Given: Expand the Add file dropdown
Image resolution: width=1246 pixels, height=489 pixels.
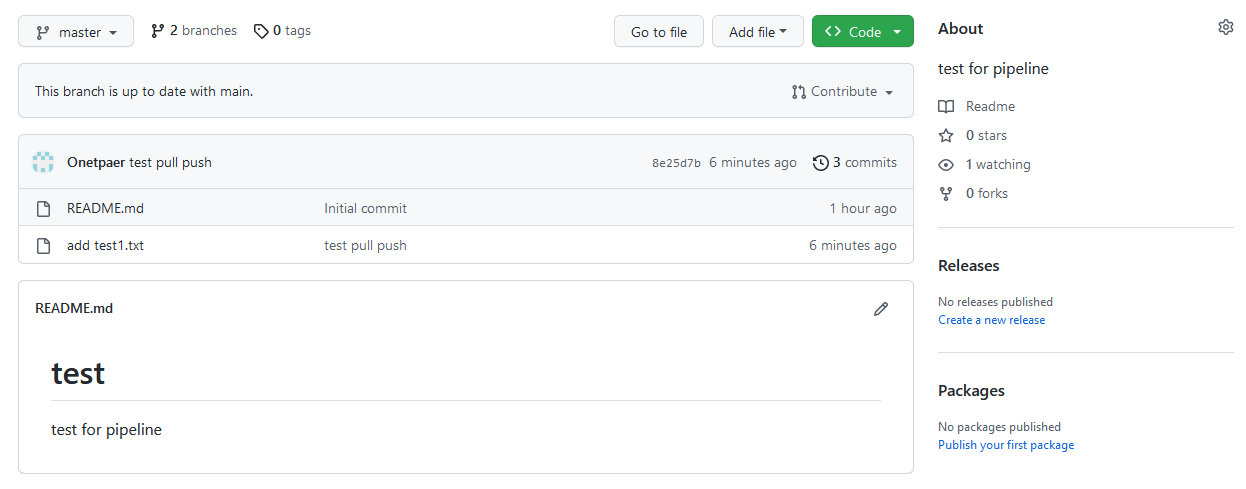Looking at the screenshot, I should [758, 32].
